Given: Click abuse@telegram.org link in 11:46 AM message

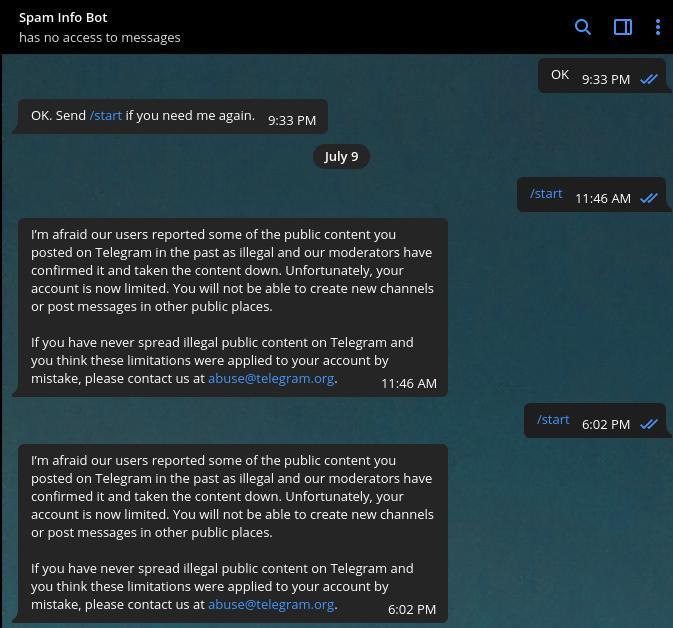Looking at the screenshot, I should coord(271,379).
